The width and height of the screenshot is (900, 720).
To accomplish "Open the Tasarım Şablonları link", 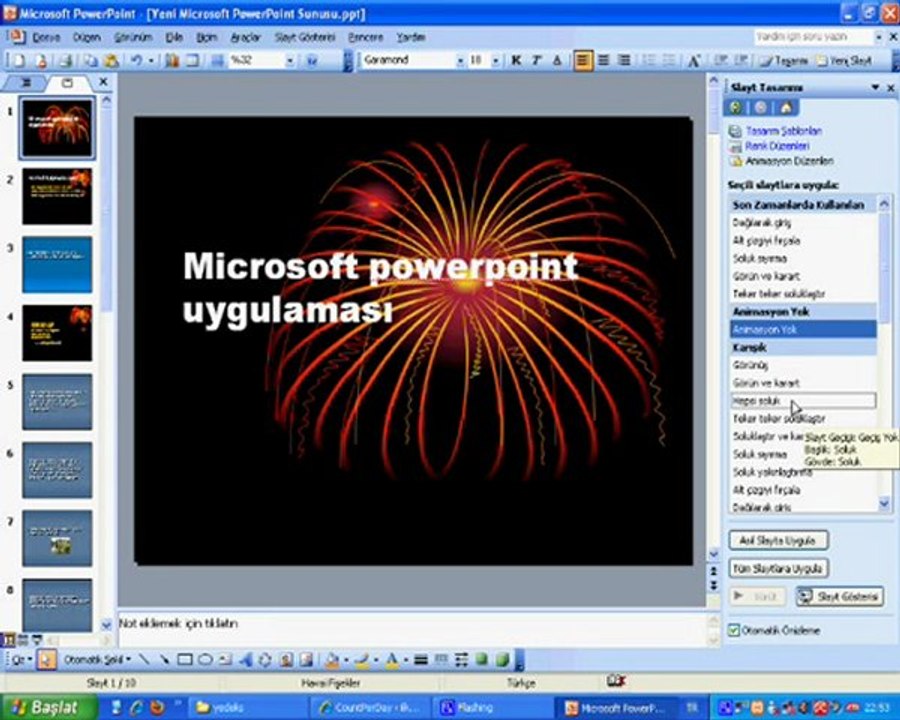I will click(x=783, y=131).
